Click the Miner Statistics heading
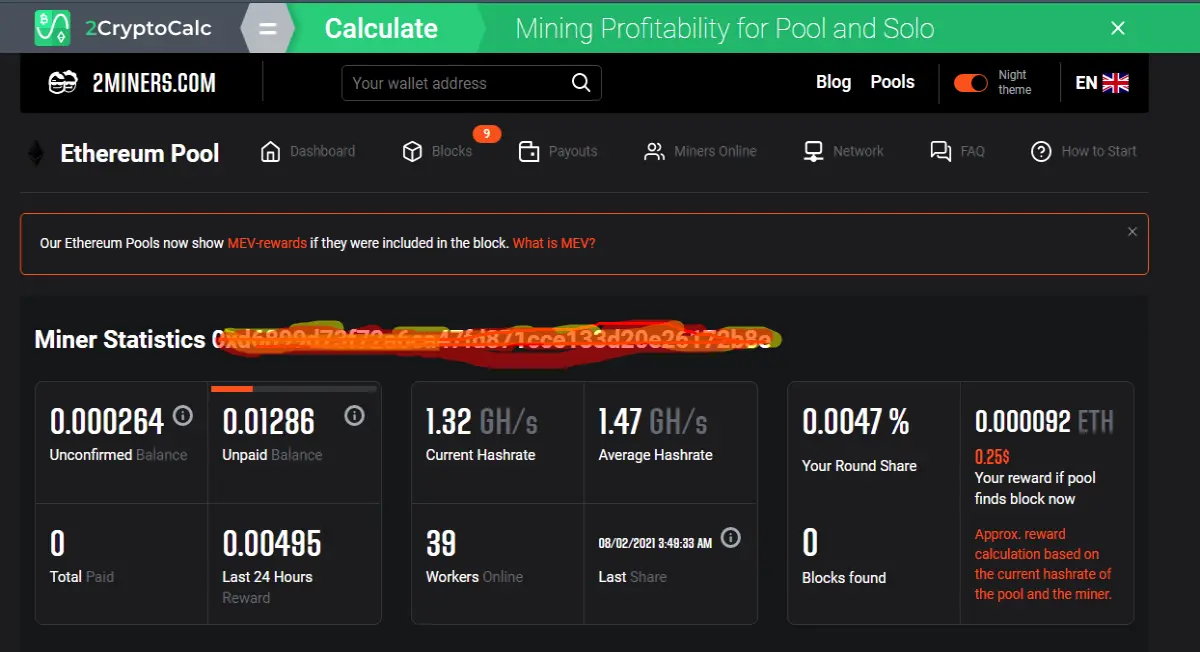Screen dimensions: 1200x652 point(120,339)
